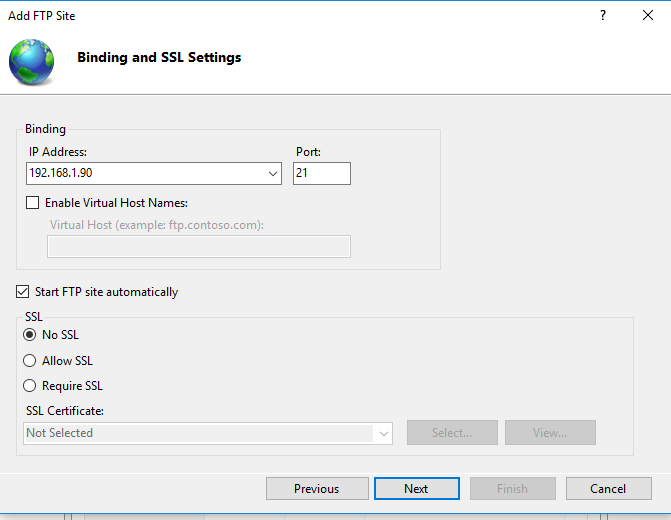Click the Binding and SSL Settings heading
This screenshot has height=520, width=671.
point(159,57)
